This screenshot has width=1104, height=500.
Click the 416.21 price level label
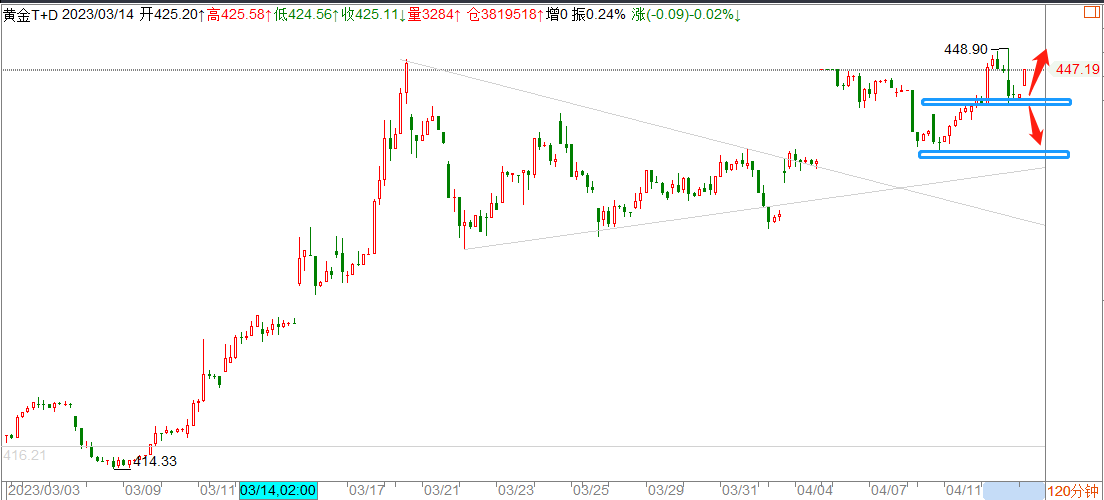coord(24,456)
